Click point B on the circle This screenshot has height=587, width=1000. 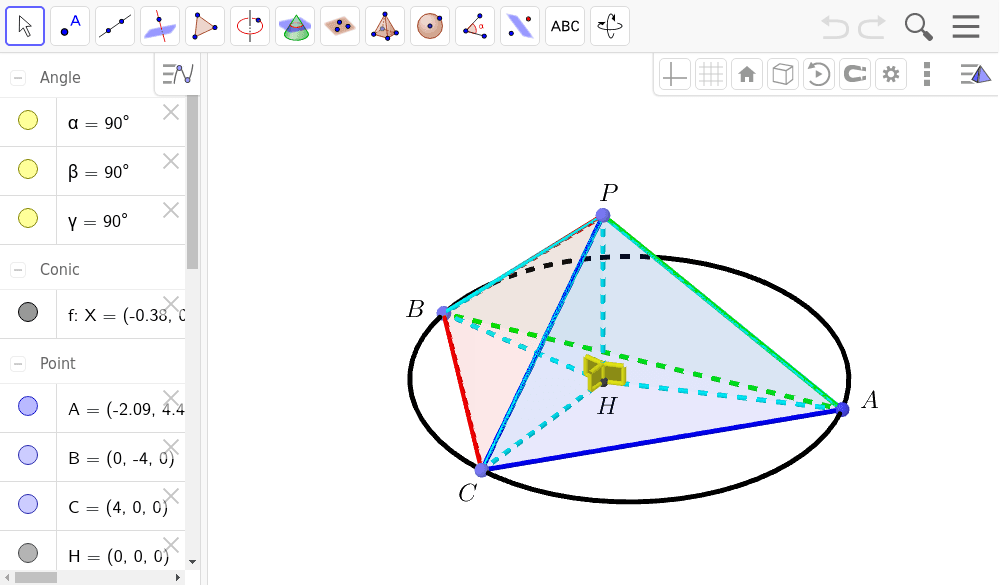(443, 313)
